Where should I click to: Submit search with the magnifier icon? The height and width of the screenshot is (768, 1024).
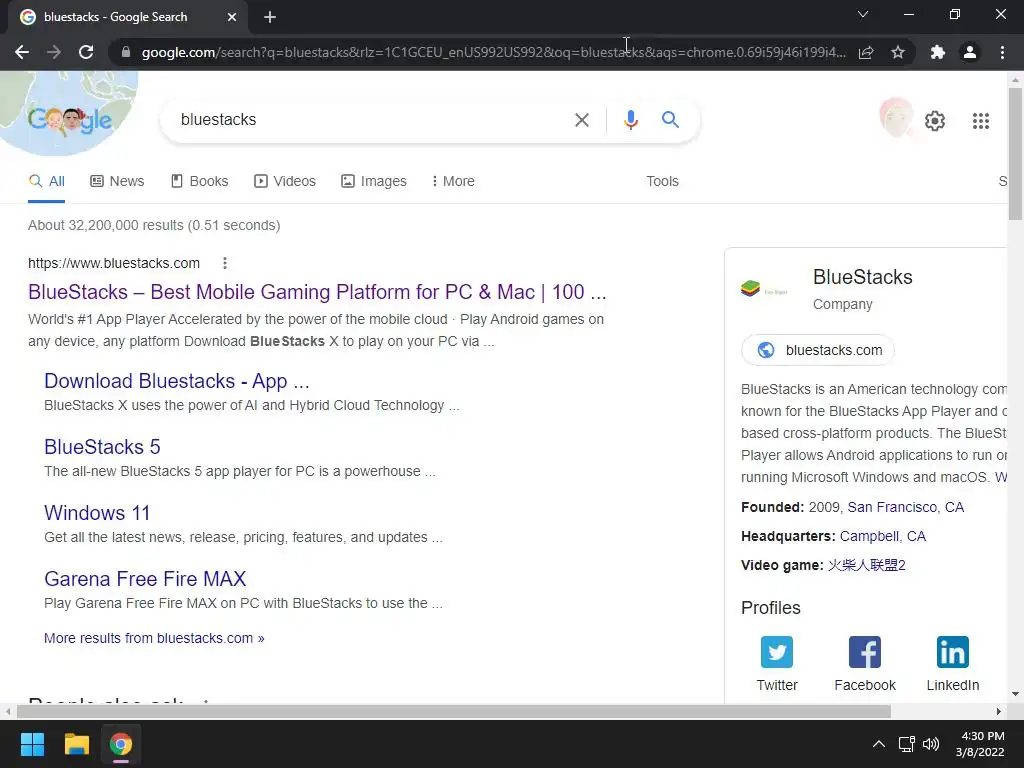(670, 120)
